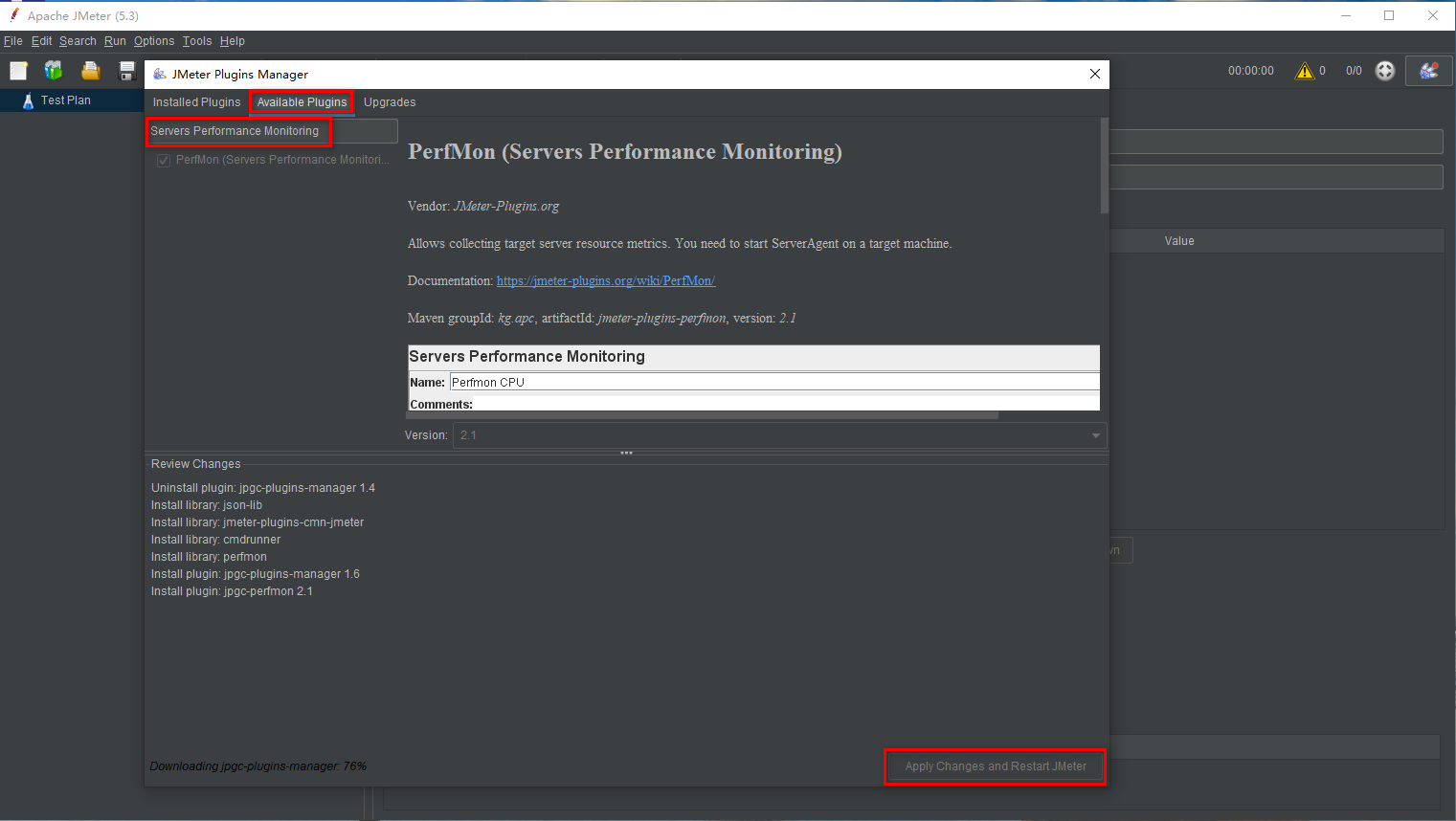Click the New test plan toolbar icon
The height and width of the screenshot is (821, 1456).
point(18,70)
